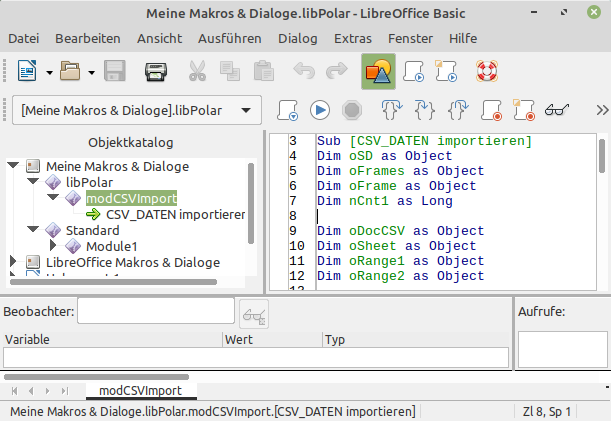Go to the previous module tab arrow
The image size is (611, 421).
tap(31, 391)
